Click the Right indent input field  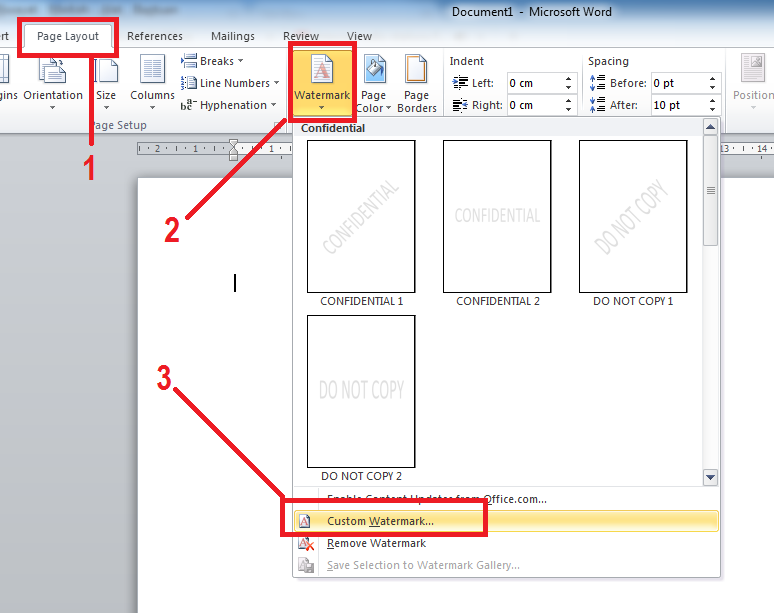[x=534, y=105]
